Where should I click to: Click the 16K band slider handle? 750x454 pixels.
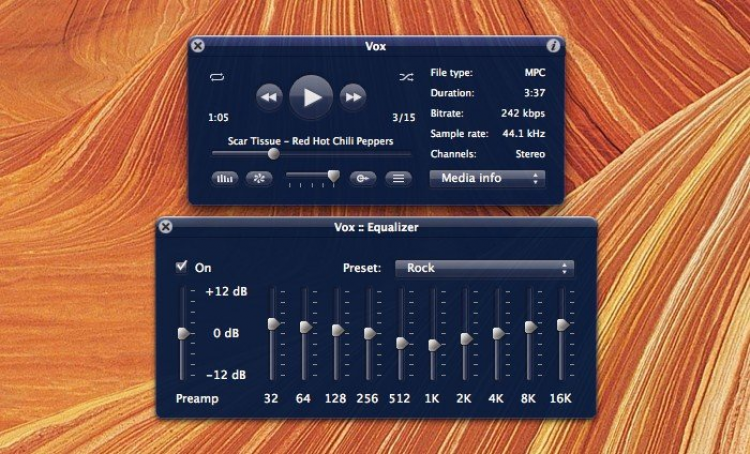pos(563,325)
